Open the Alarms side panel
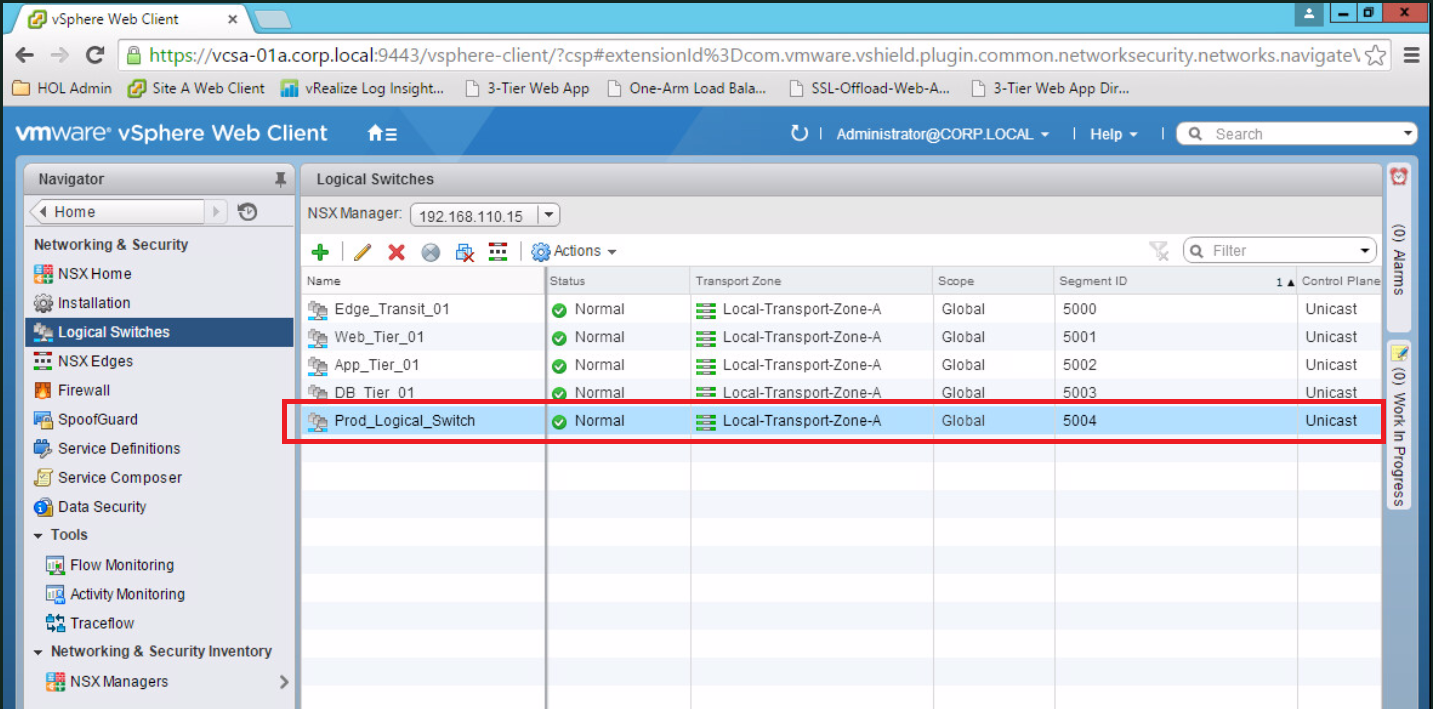 coord(1399,248)
